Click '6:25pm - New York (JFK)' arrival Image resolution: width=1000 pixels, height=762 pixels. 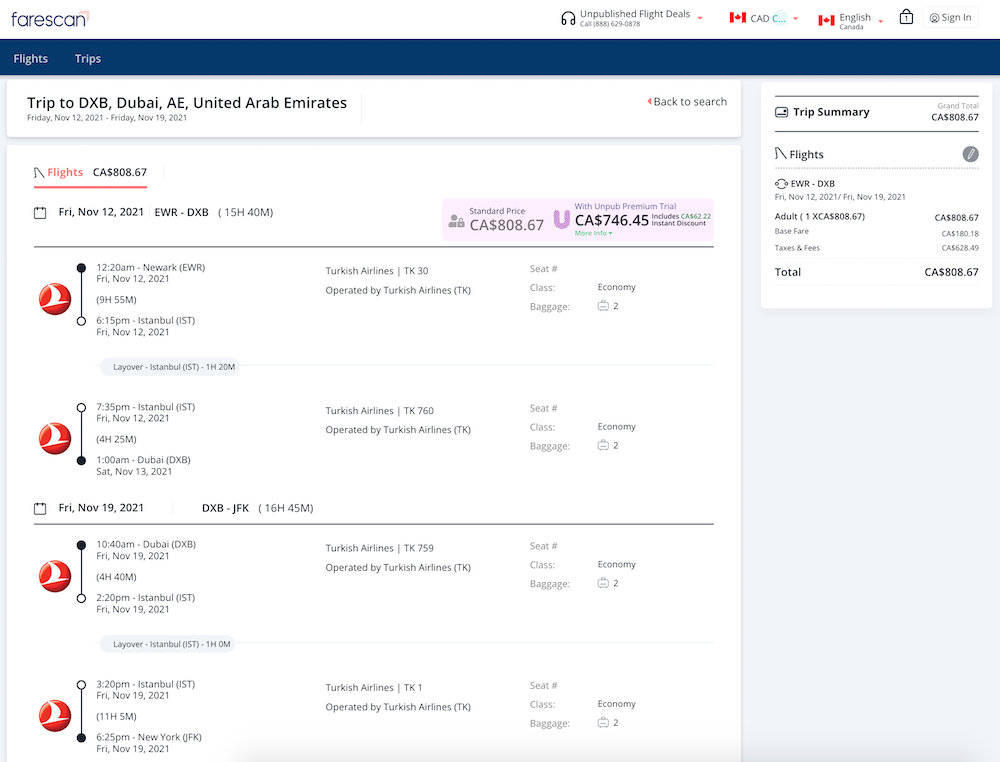(149, 737)
